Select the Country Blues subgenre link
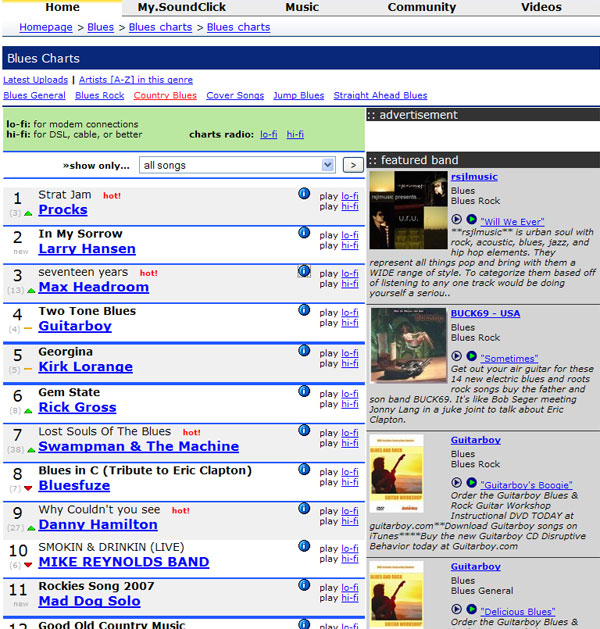The width and height of the screenshot is (600, 629). click(165, 96)
